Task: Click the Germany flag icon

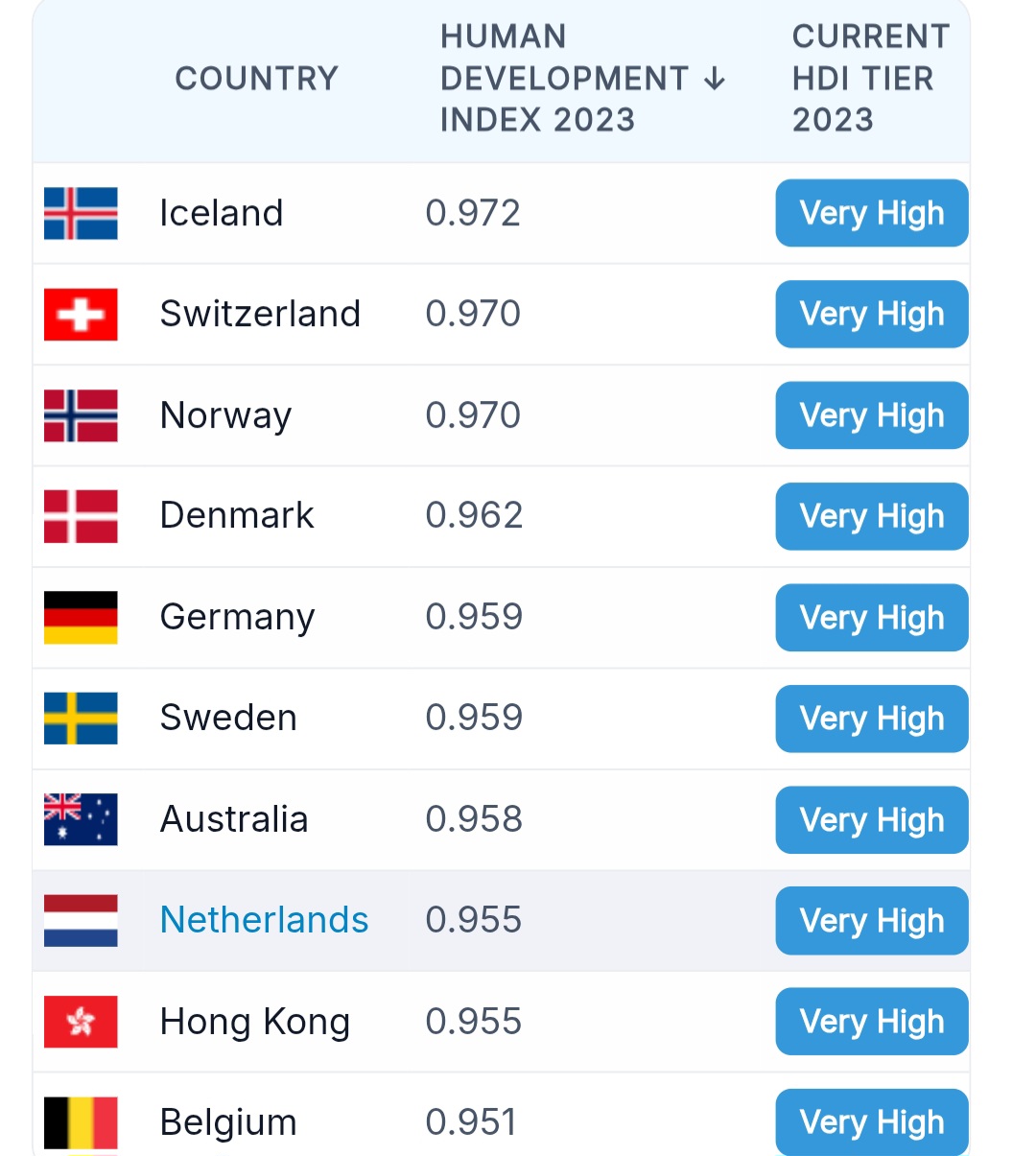Action: 81,617
